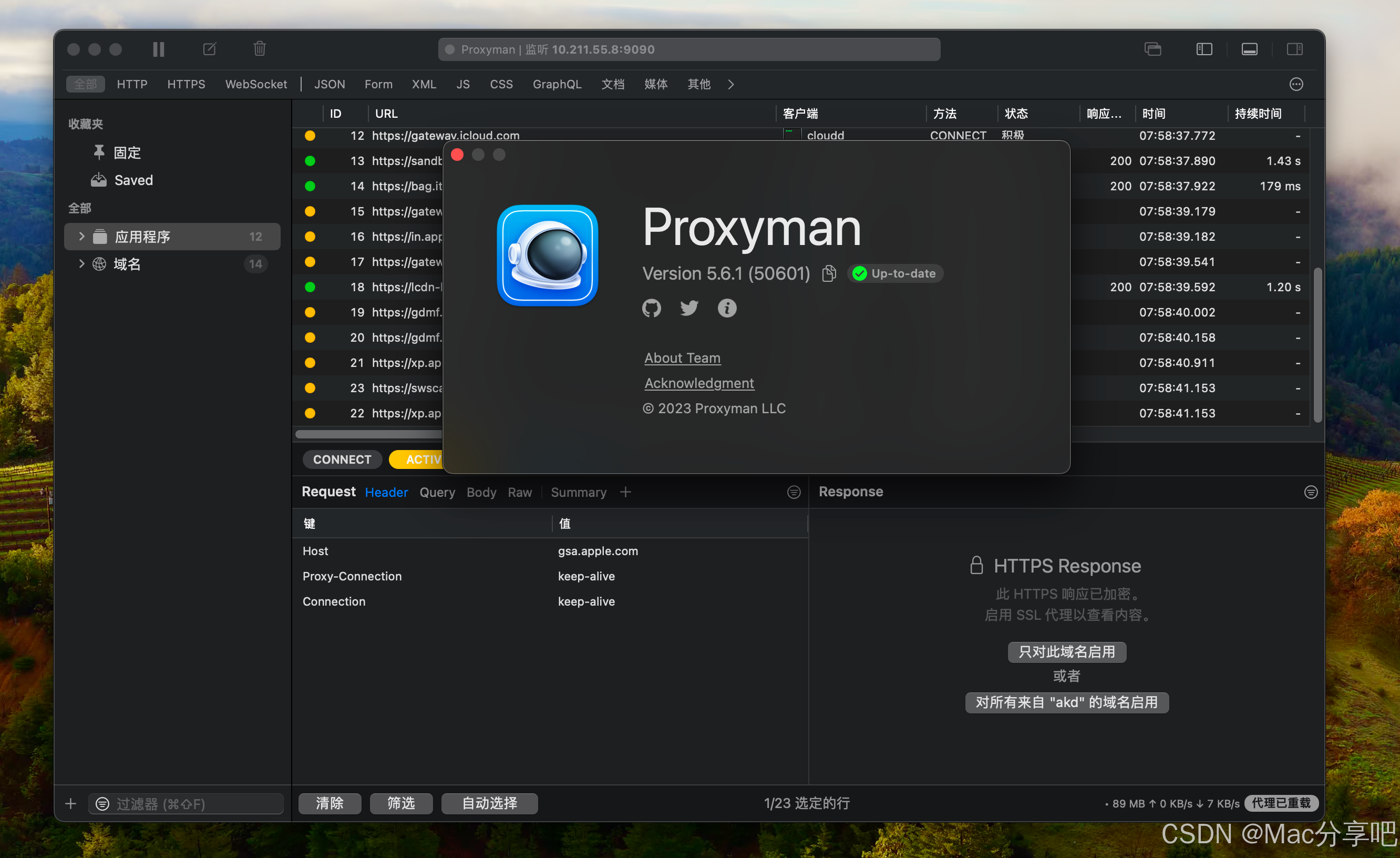Expand the 域名 tree item

pos(81,264)
